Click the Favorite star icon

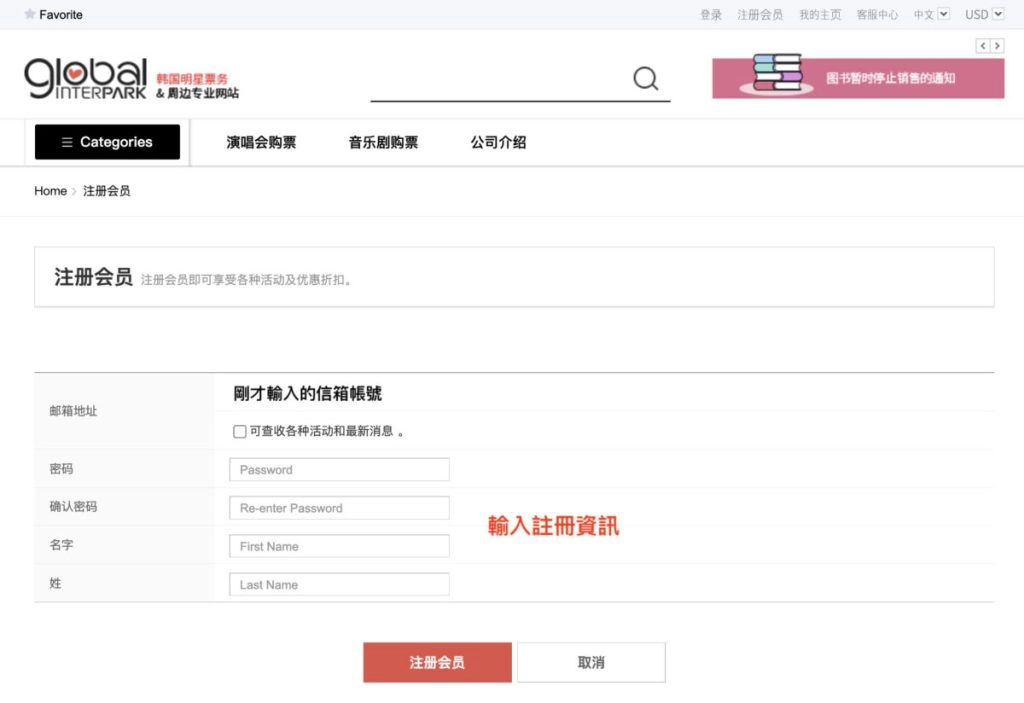point(29,15)
